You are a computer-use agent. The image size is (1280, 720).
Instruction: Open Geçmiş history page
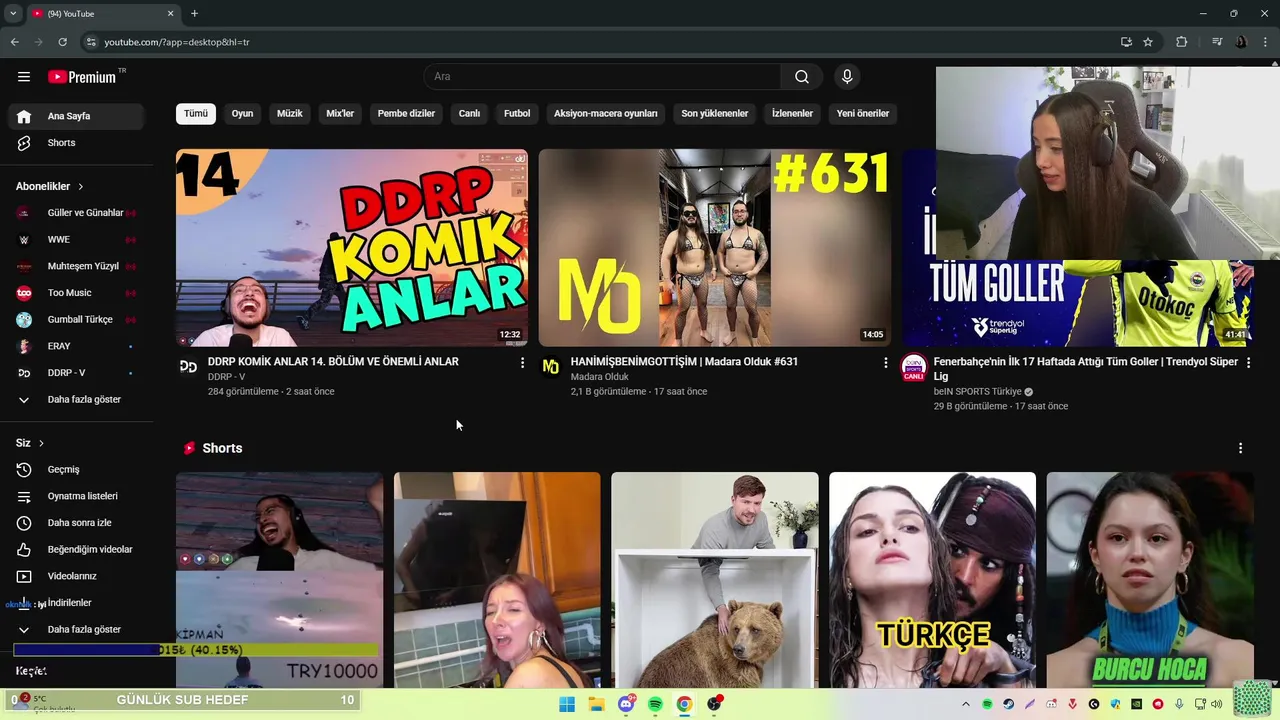[76, 469]
